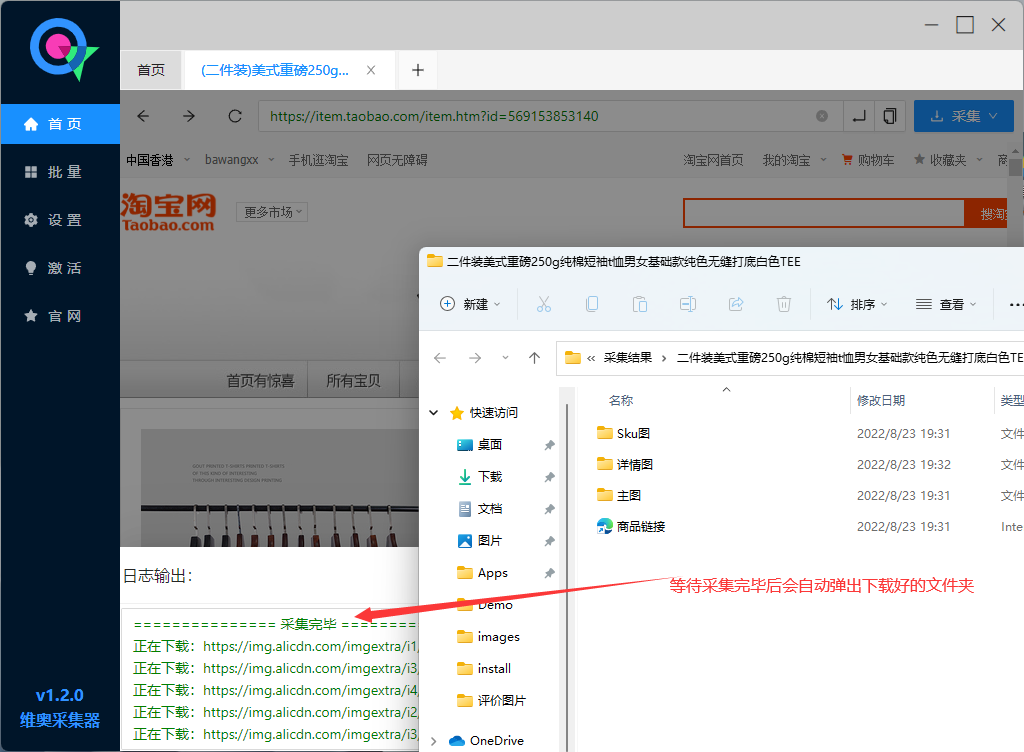Click the Delete trash icon in Explorer
1024x752 pixels.
784,304
